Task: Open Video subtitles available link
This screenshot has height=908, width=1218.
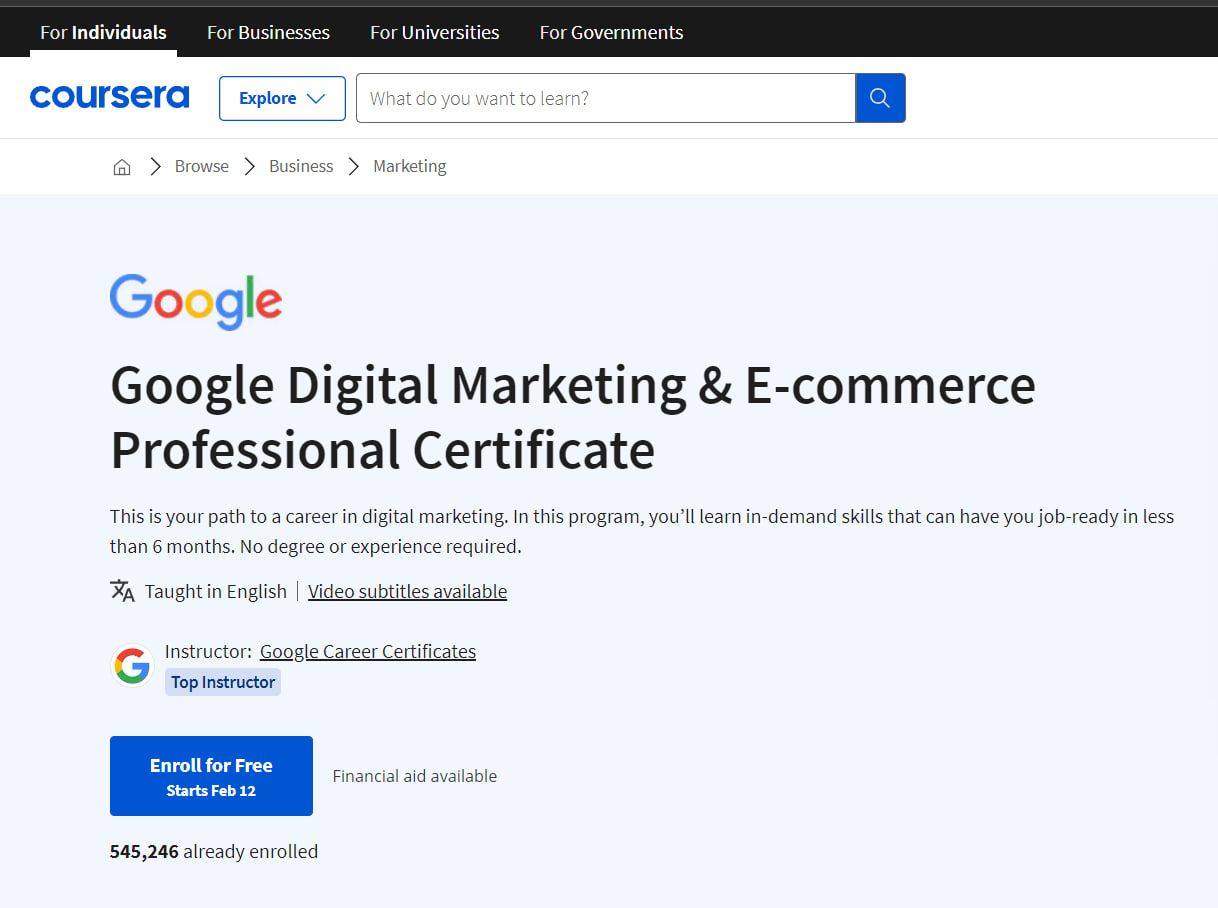Action: tap(407, 591)
